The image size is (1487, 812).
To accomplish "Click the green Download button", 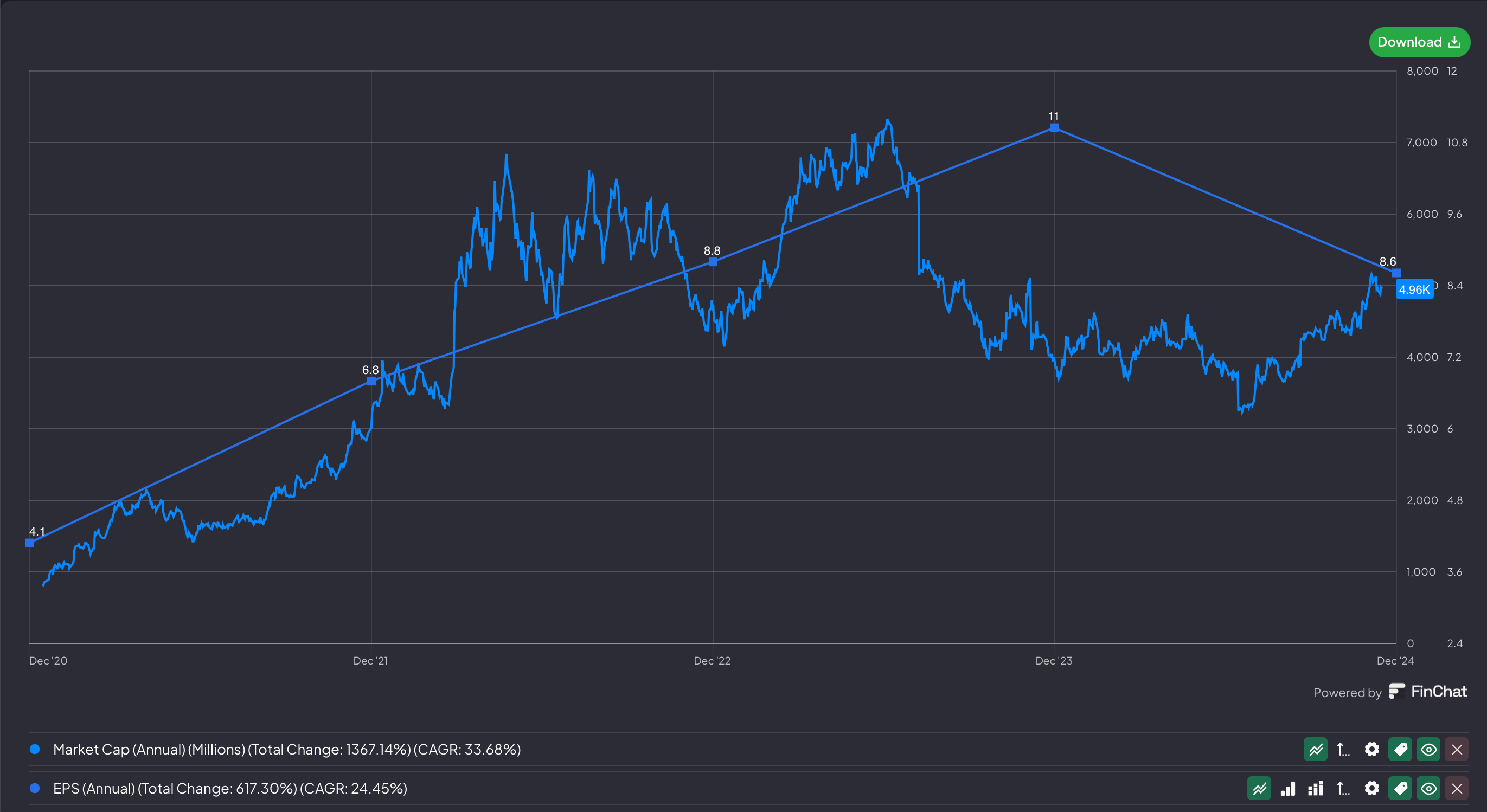I will tap(1419, 42).
